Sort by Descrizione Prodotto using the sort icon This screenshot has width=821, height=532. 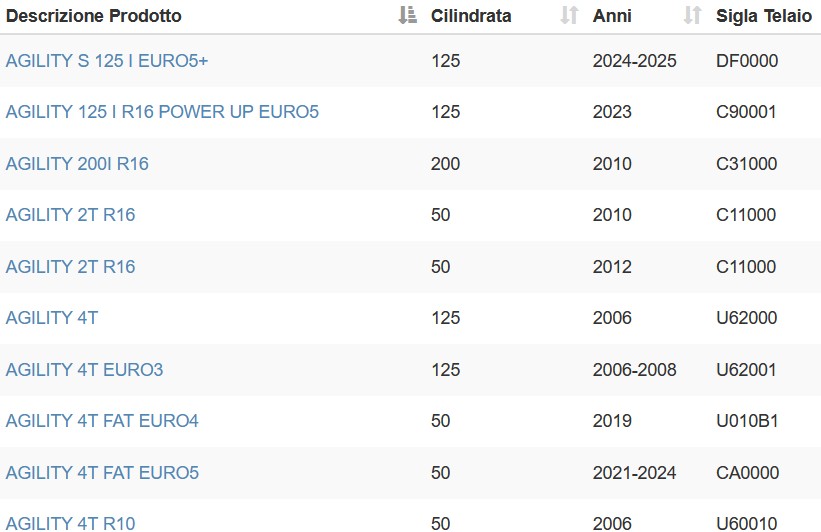pyautogui.click(x=407, y=15)
